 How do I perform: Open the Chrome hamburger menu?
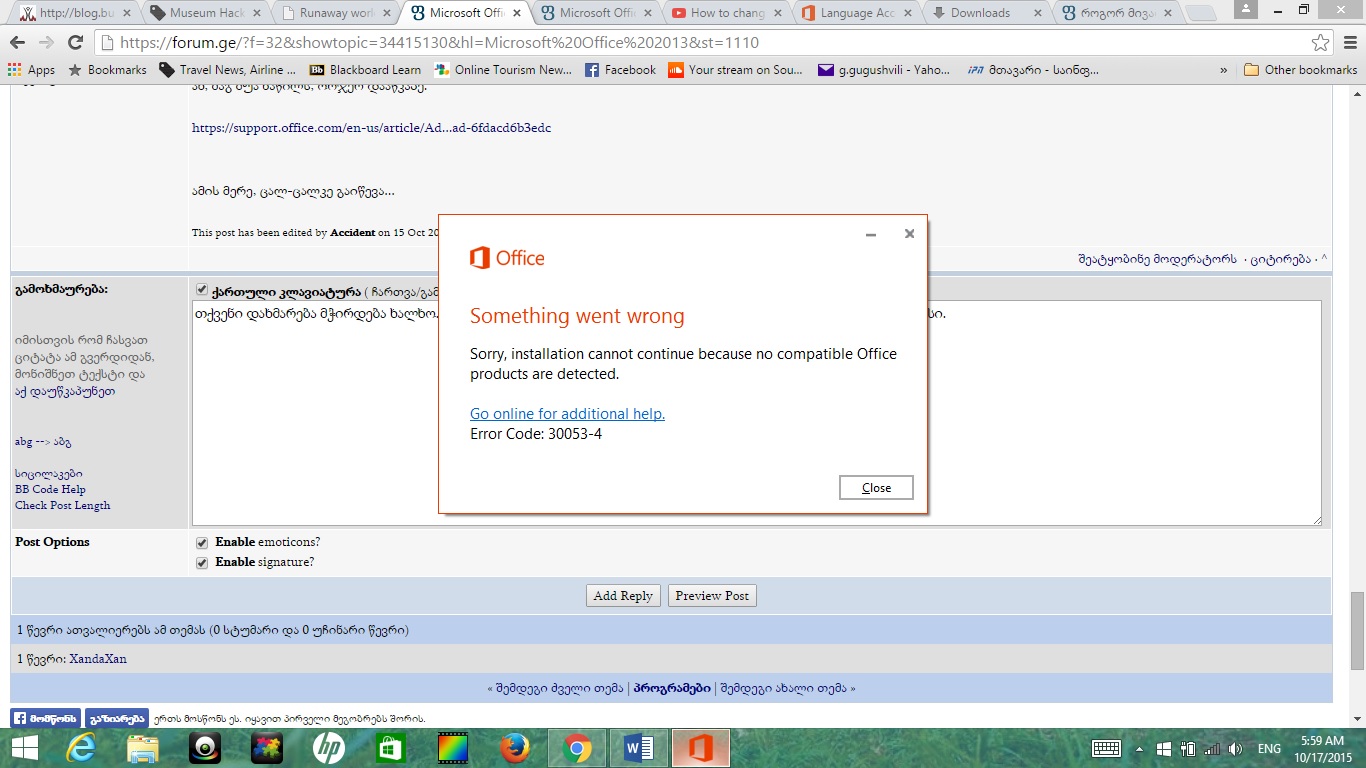[1348, 43]
